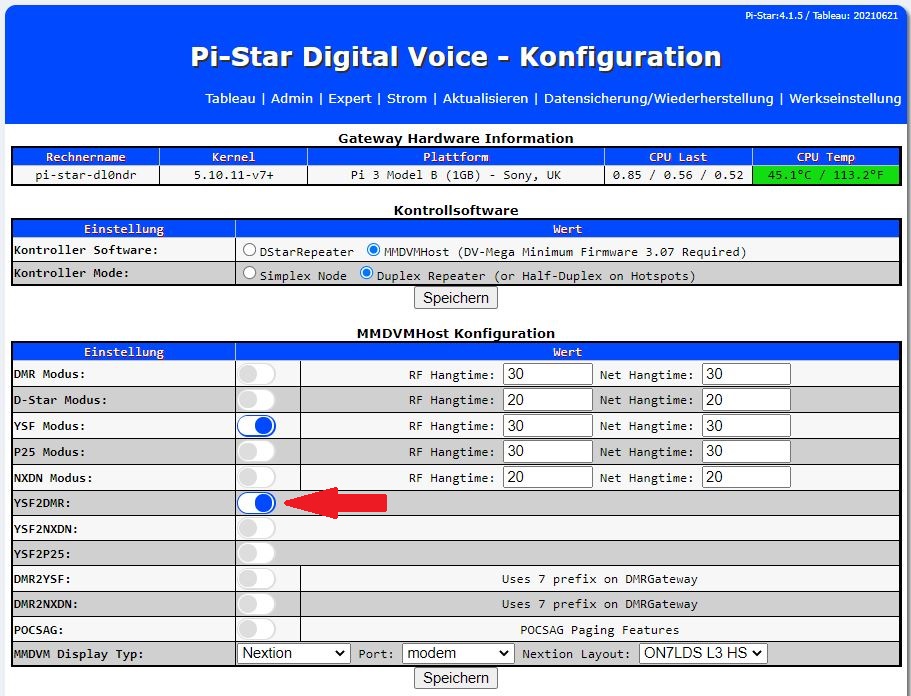Click the green CPU Temp 45.1°C cell

point(826,175)
